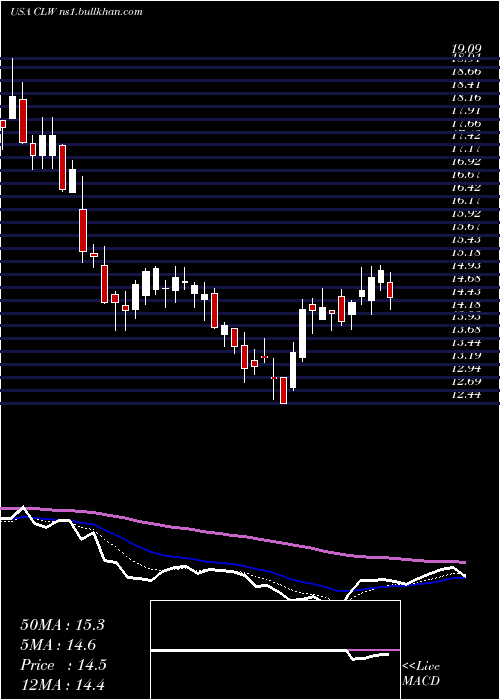Viewport: 500px width, 700px height.
Task: Select the '5MA : 14.6' value
Action: (x=58, y=645)
